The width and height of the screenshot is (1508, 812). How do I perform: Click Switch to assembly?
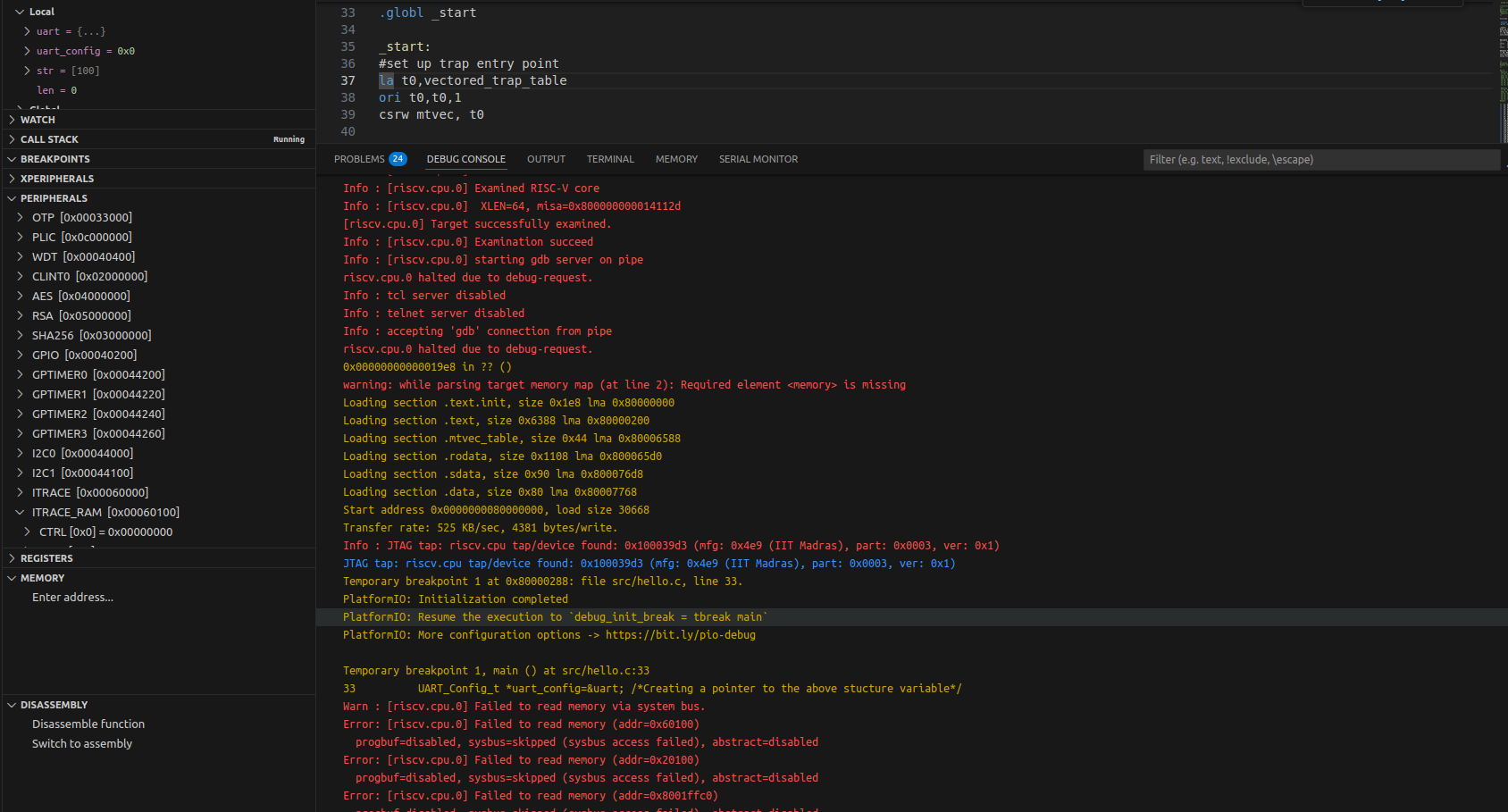(82, 744)
